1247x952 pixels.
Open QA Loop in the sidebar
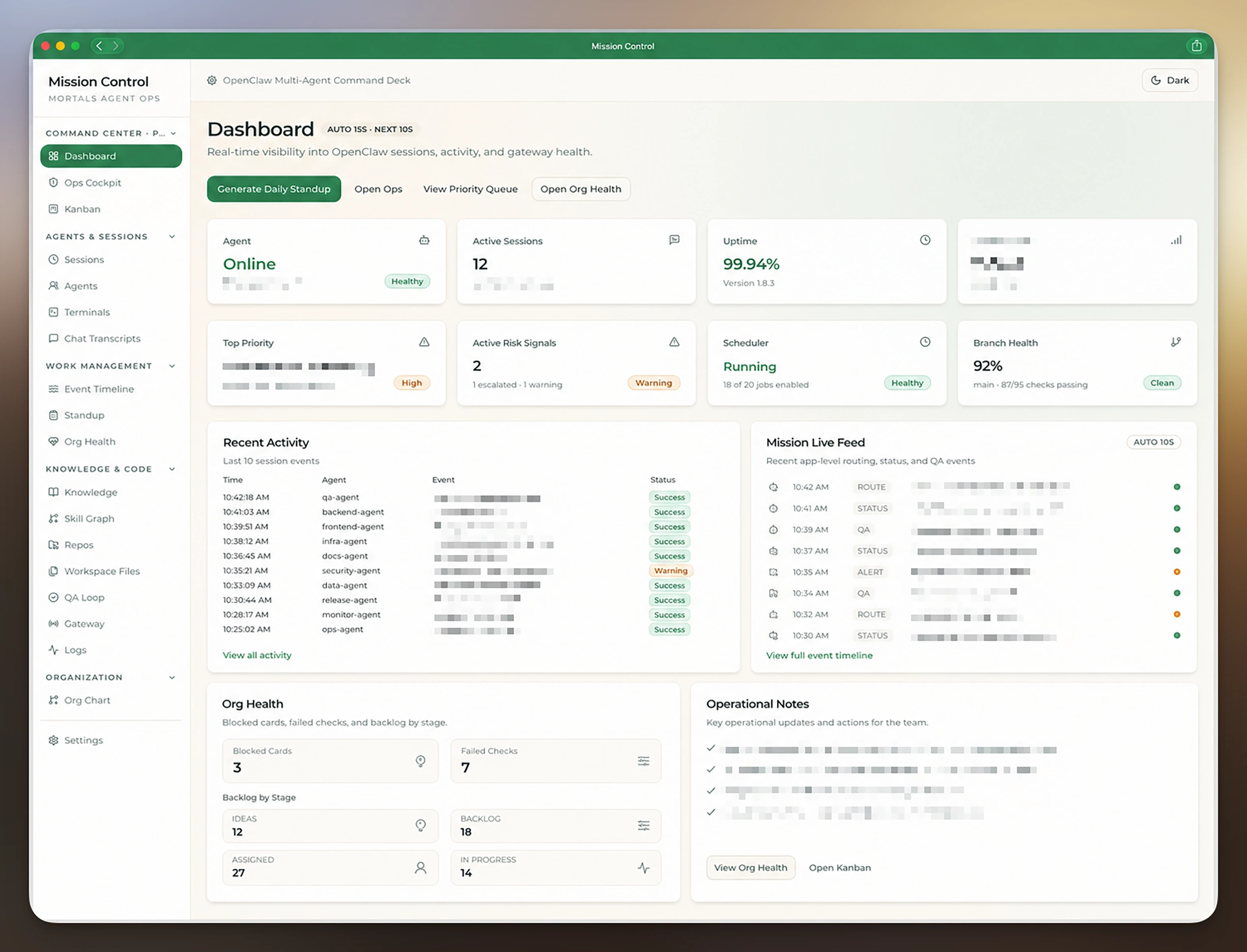(x=111, y=597)
